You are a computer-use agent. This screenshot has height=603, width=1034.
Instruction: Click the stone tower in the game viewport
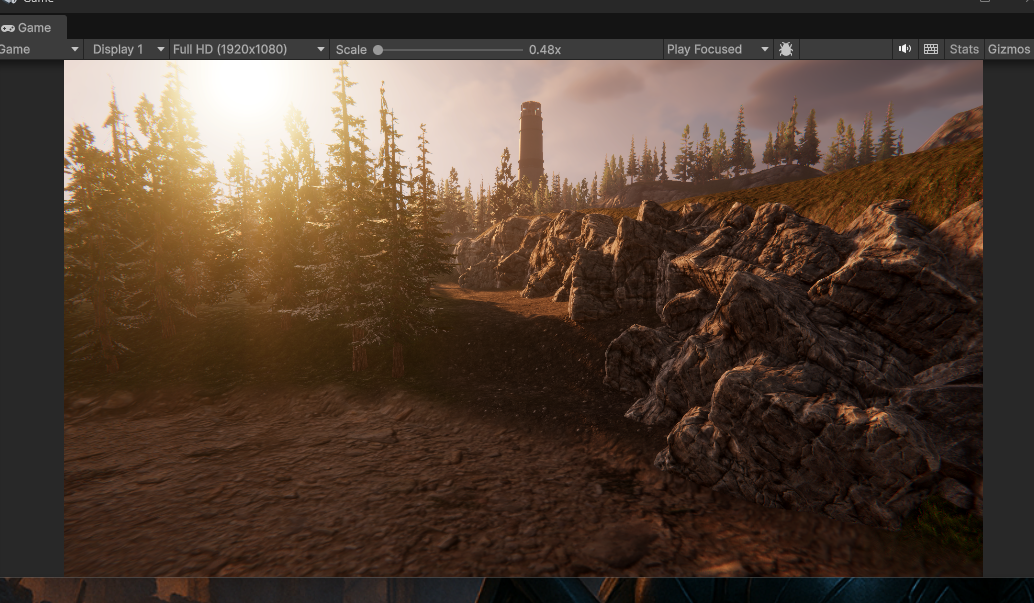click(530, 140)
